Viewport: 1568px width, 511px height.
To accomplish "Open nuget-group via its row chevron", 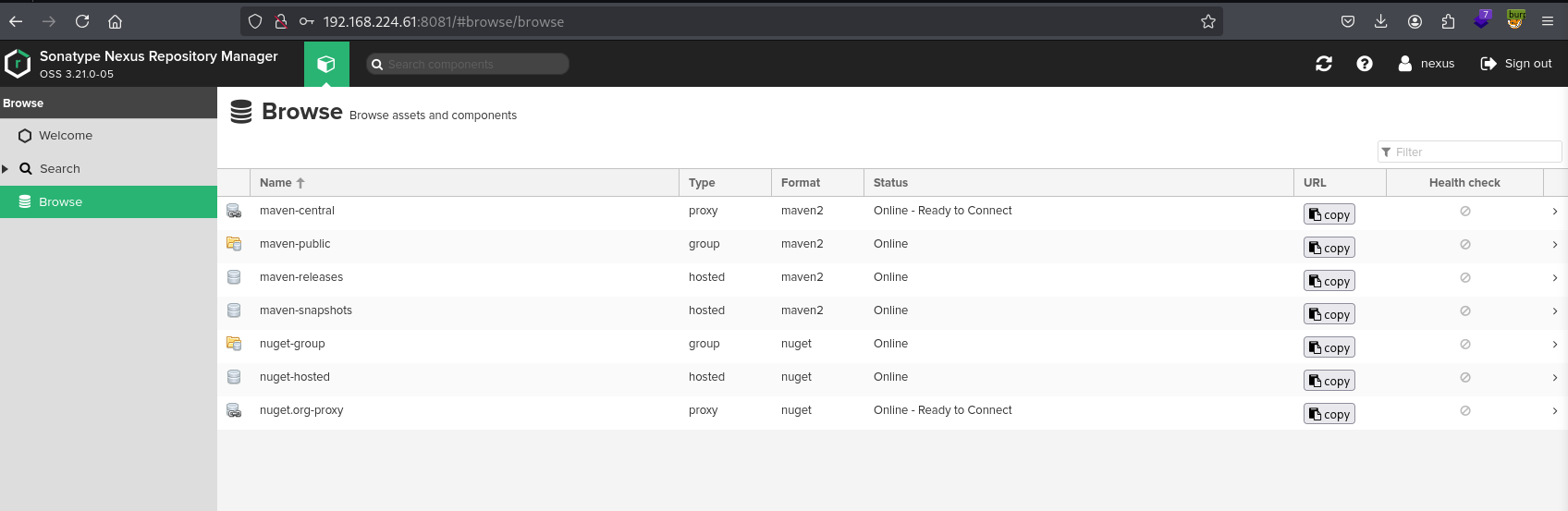I will click(1555, 345).
